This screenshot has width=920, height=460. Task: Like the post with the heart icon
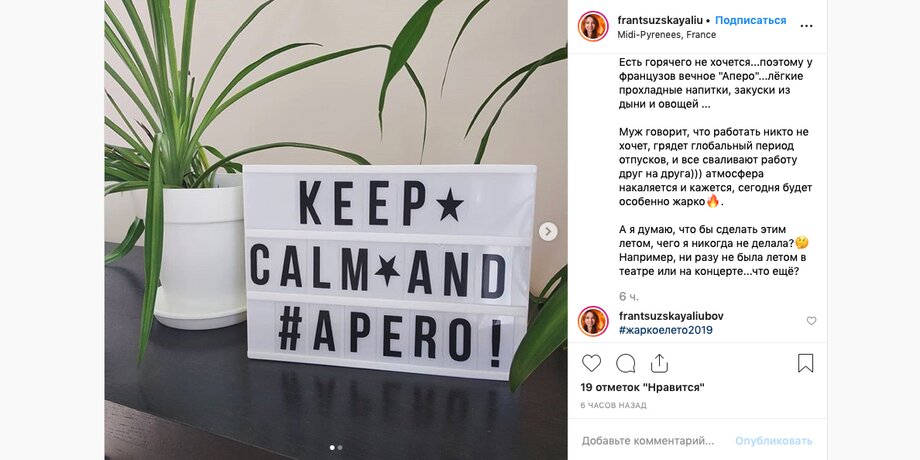coord(591,363)
